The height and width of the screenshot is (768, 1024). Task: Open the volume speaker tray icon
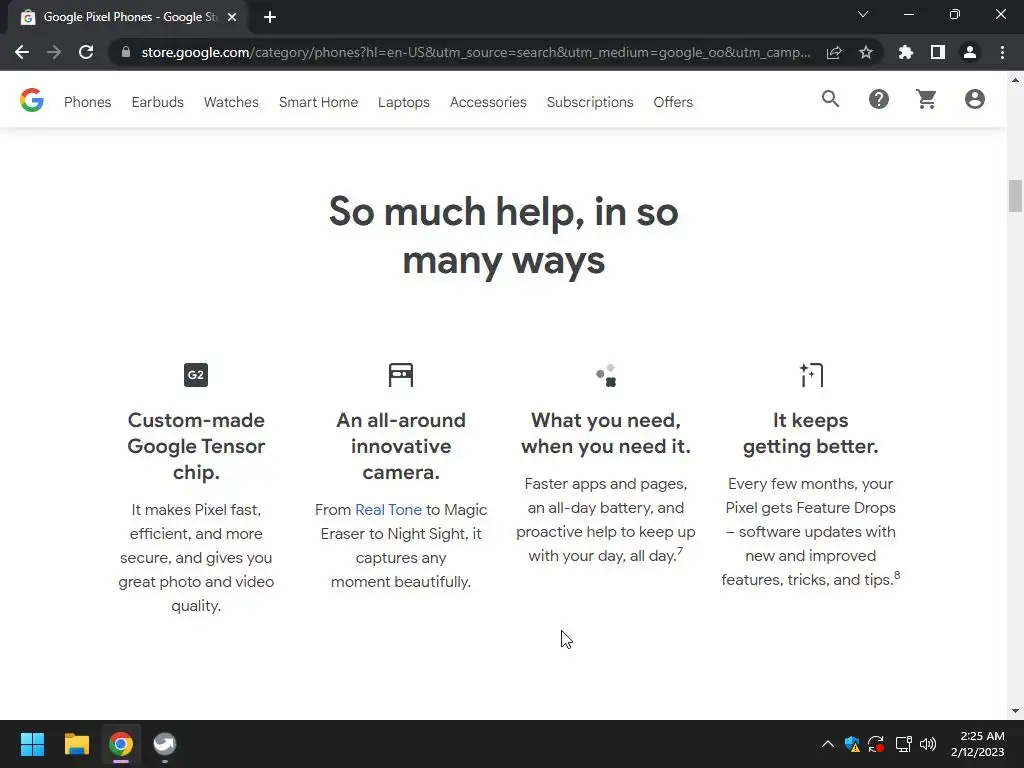(928, 744)
